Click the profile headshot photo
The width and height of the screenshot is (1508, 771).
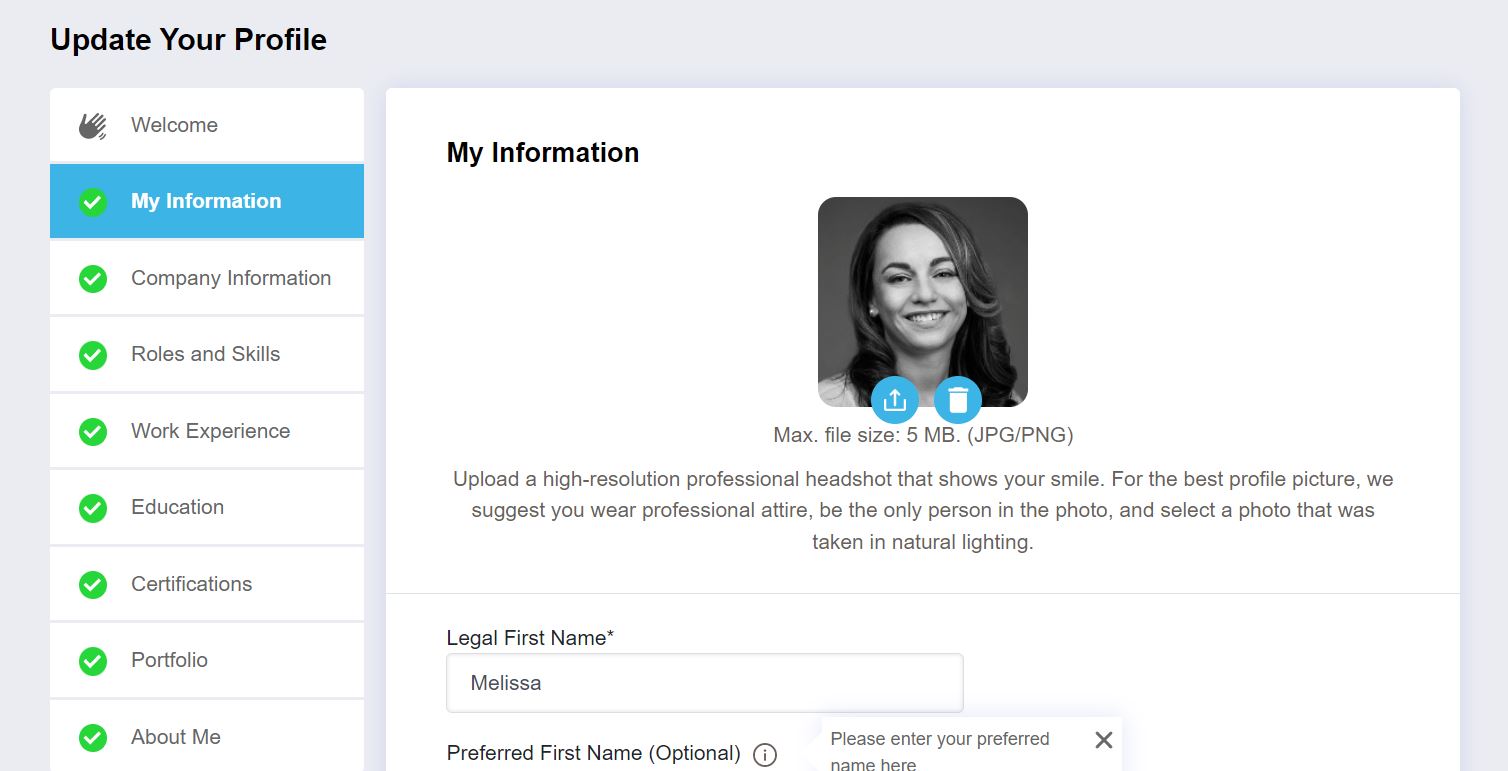[x=922, y=290]
